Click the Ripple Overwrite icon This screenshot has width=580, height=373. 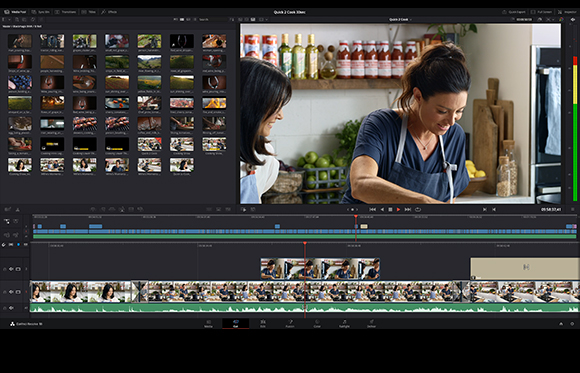coord(112,209)
